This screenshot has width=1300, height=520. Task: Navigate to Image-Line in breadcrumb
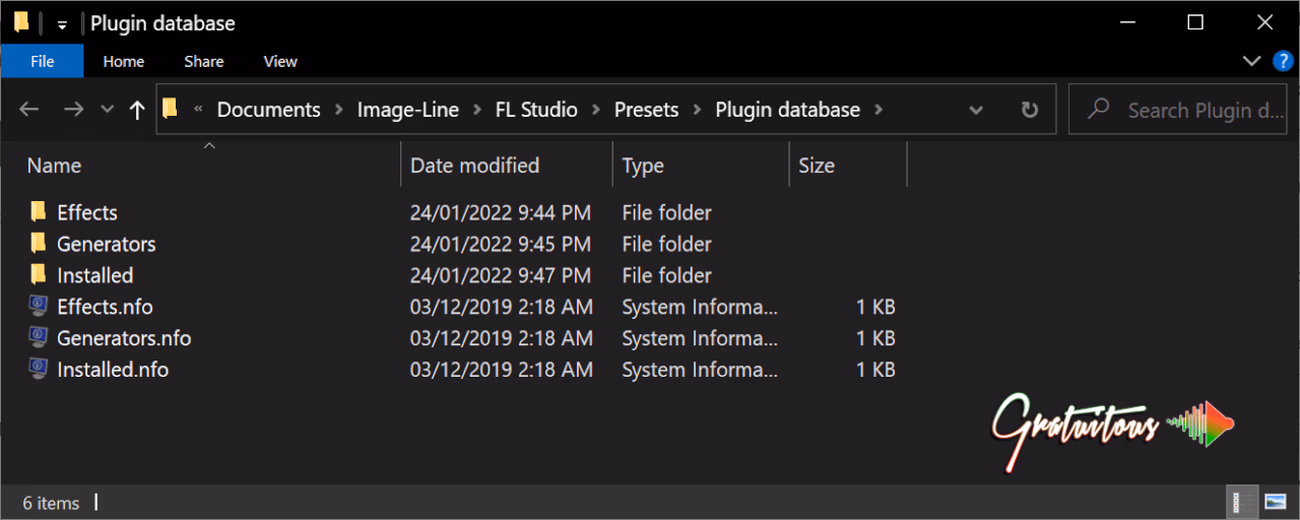(408, 110)
